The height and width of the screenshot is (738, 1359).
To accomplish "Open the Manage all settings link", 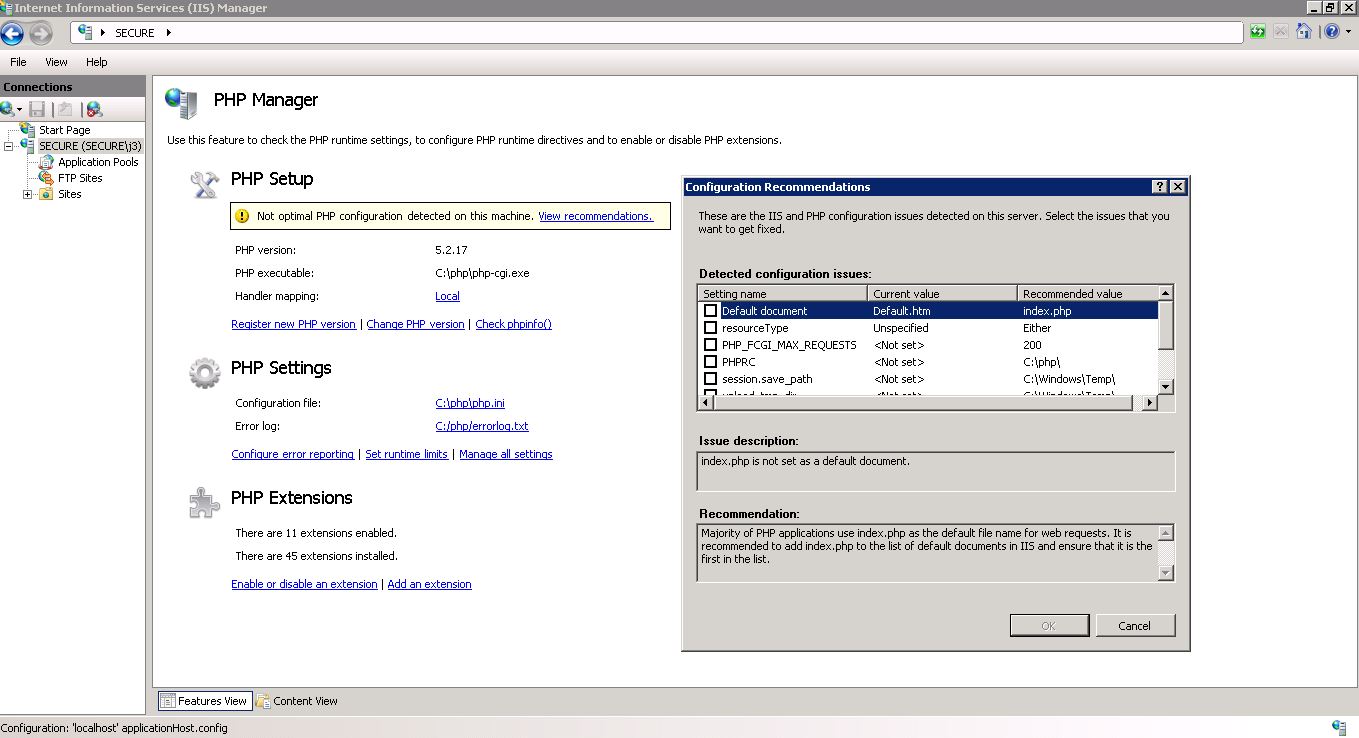I will (505, 454).
